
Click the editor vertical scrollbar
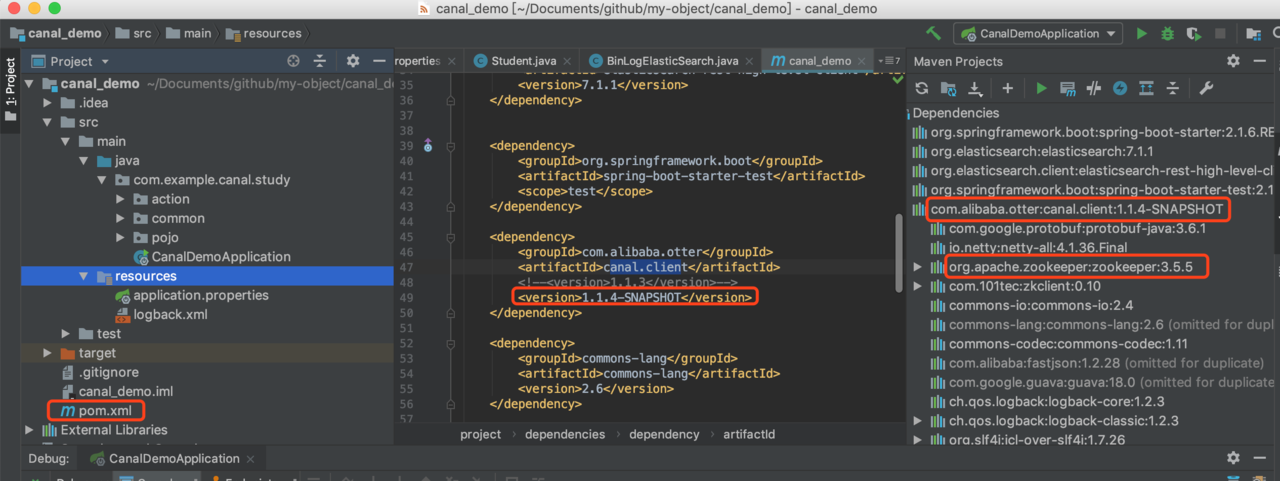click(x=898, y=250)
